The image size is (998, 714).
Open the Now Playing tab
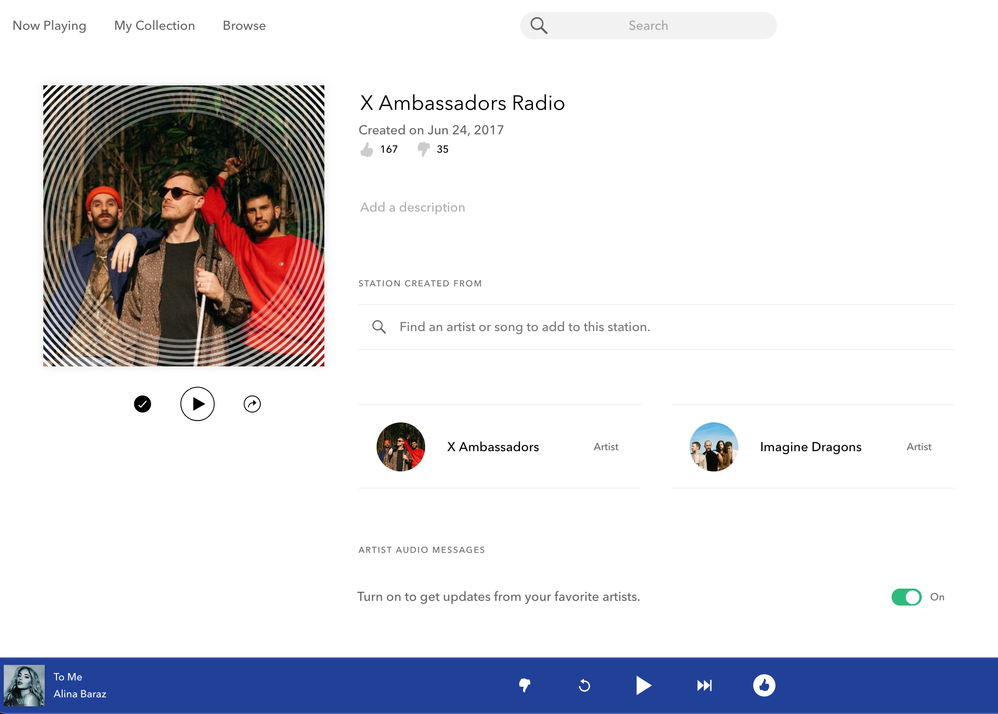pyautogui.click(x=49, y=26)
